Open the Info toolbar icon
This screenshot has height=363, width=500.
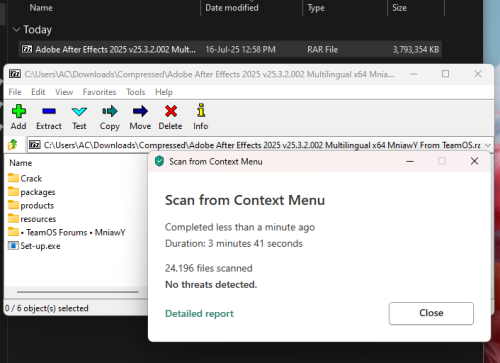click(x=201, y=110)
